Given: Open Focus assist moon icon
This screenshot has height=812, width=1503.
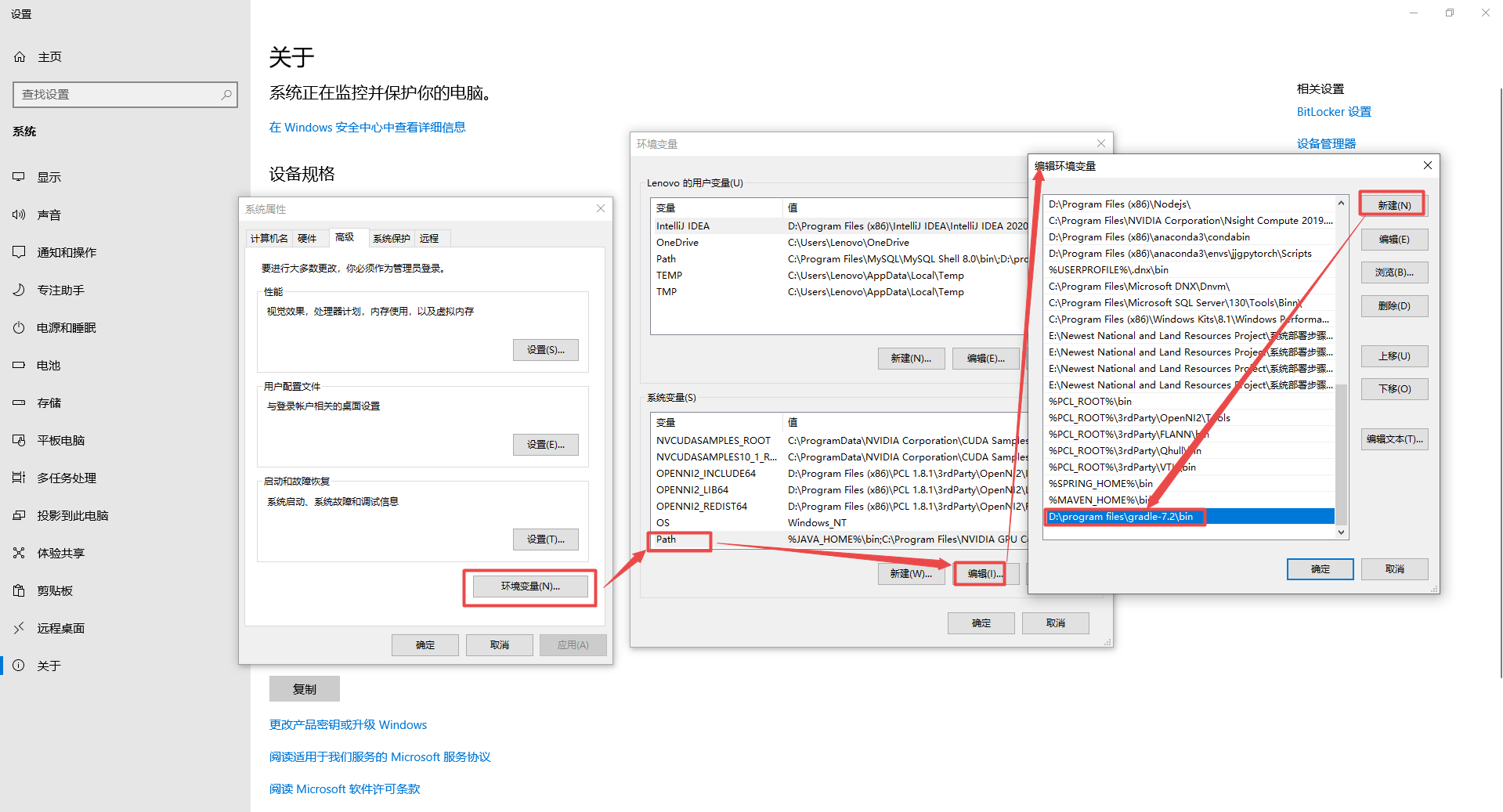Looking at the screenshot, I should (x=19, y=290).
